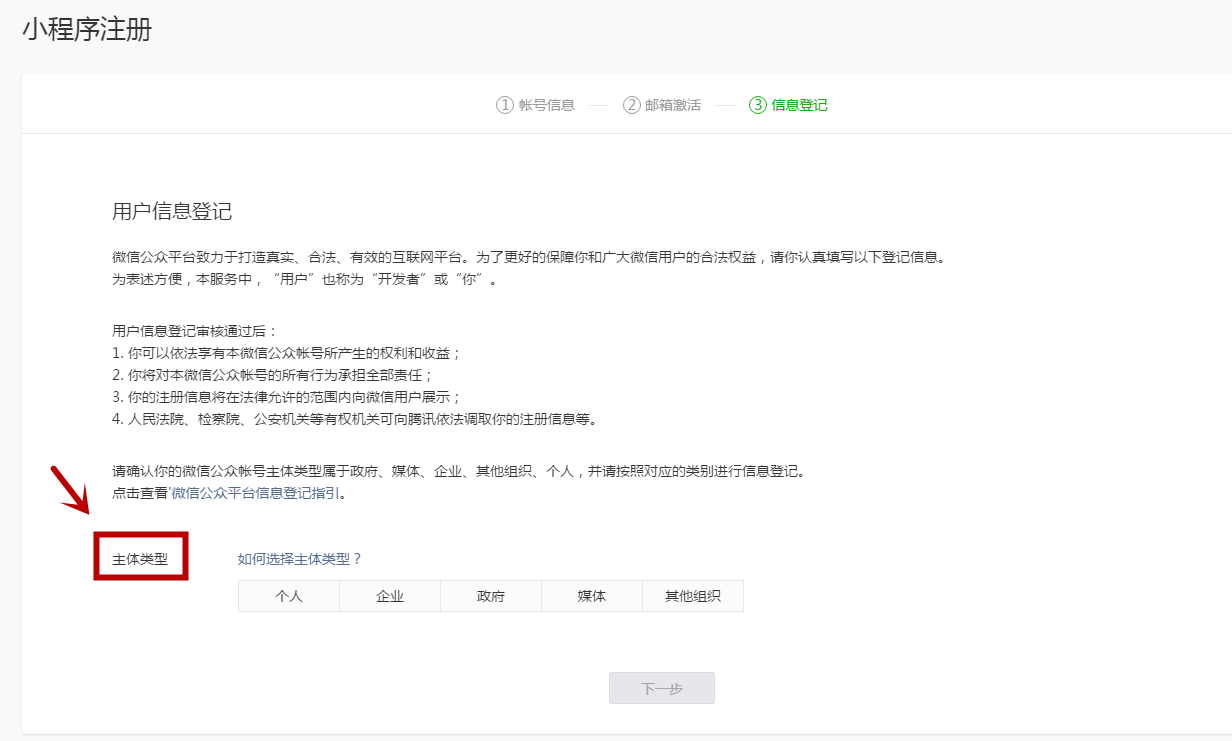Select the 其他组织 subject type tab
The width and height of the screenshot is (1232, 741).
point(692,595)
